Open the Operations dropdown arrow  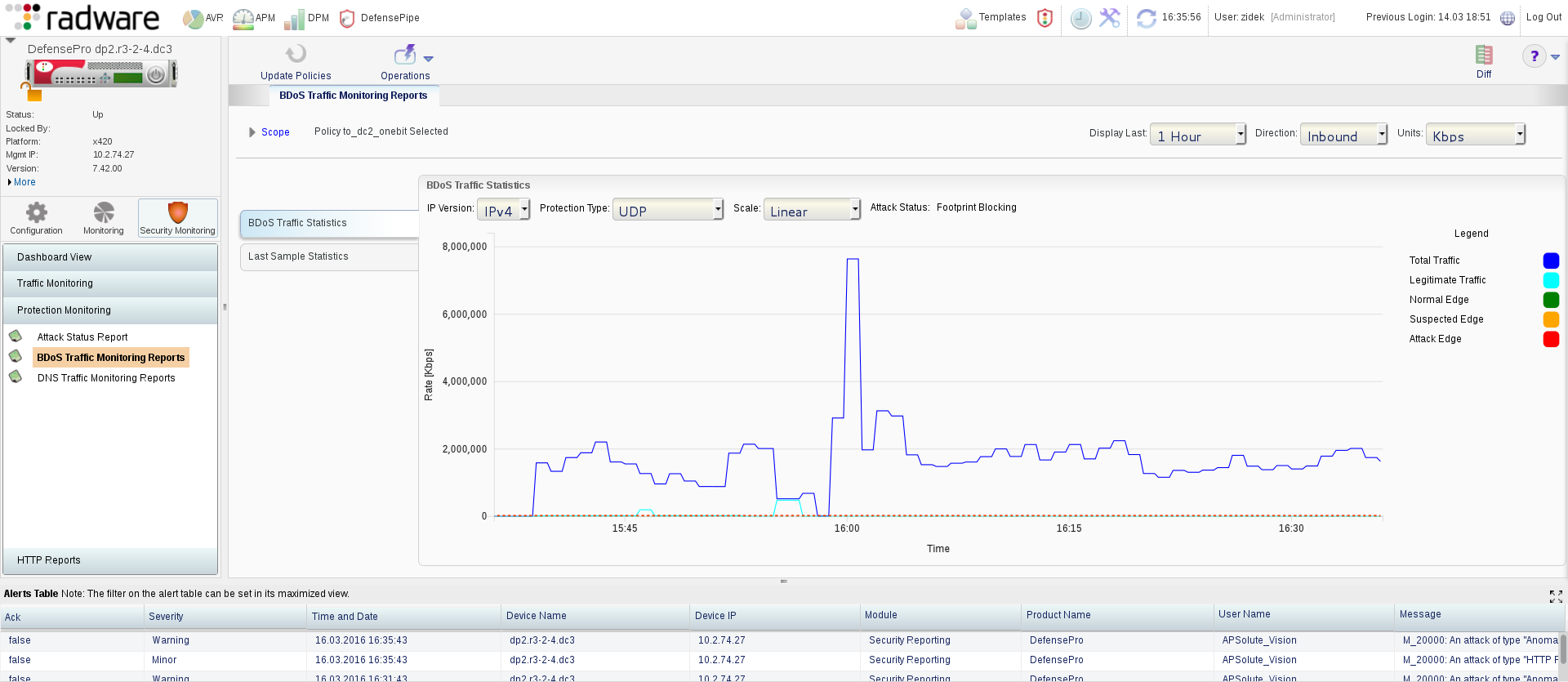click(429, 59)
